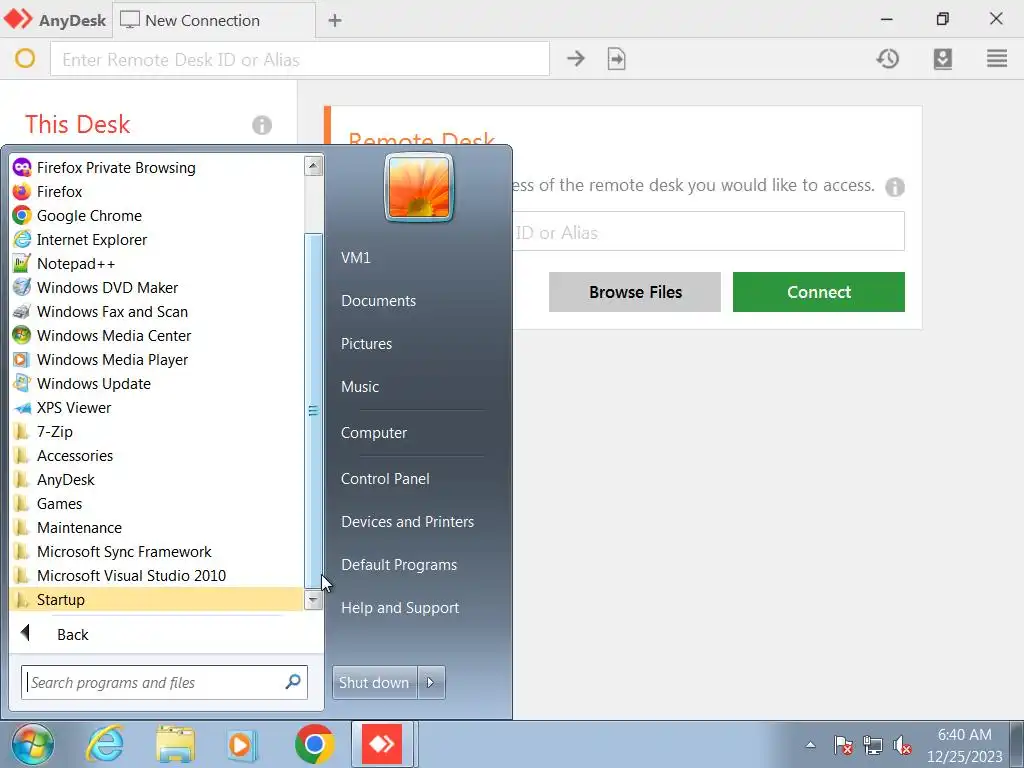Expand the AnyDesk program folder
The height and width of the screenshot is (768, 1024).
click(x=157, y=479)
